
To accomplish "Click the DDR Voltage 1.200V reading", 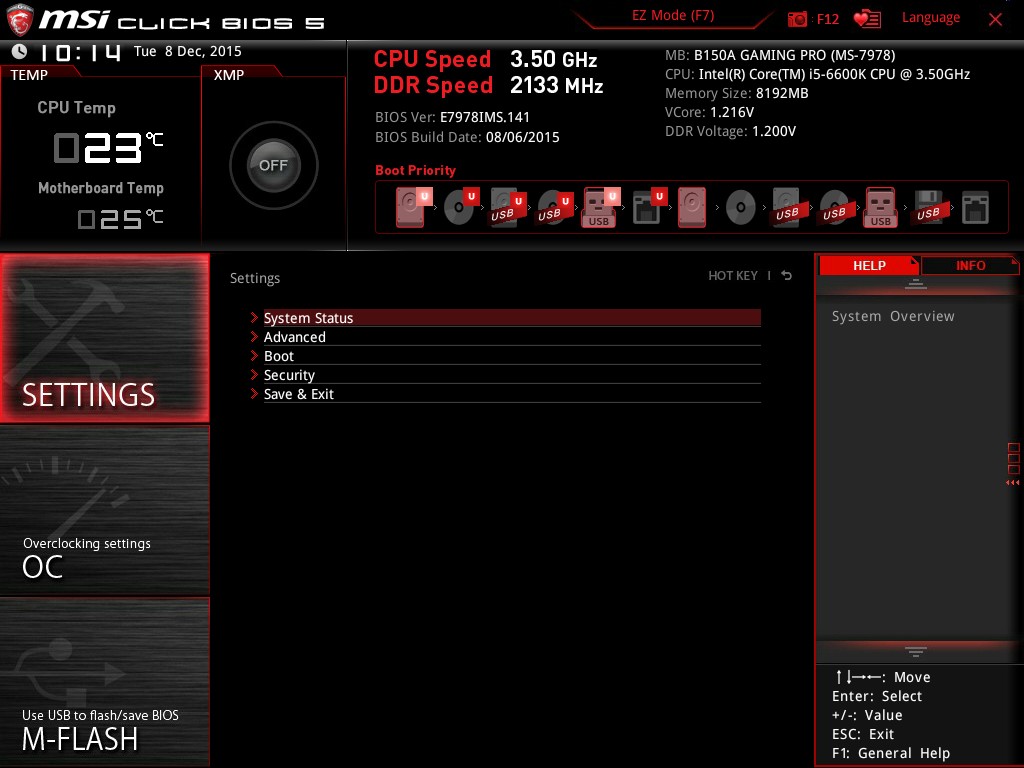I will point(730,131).
